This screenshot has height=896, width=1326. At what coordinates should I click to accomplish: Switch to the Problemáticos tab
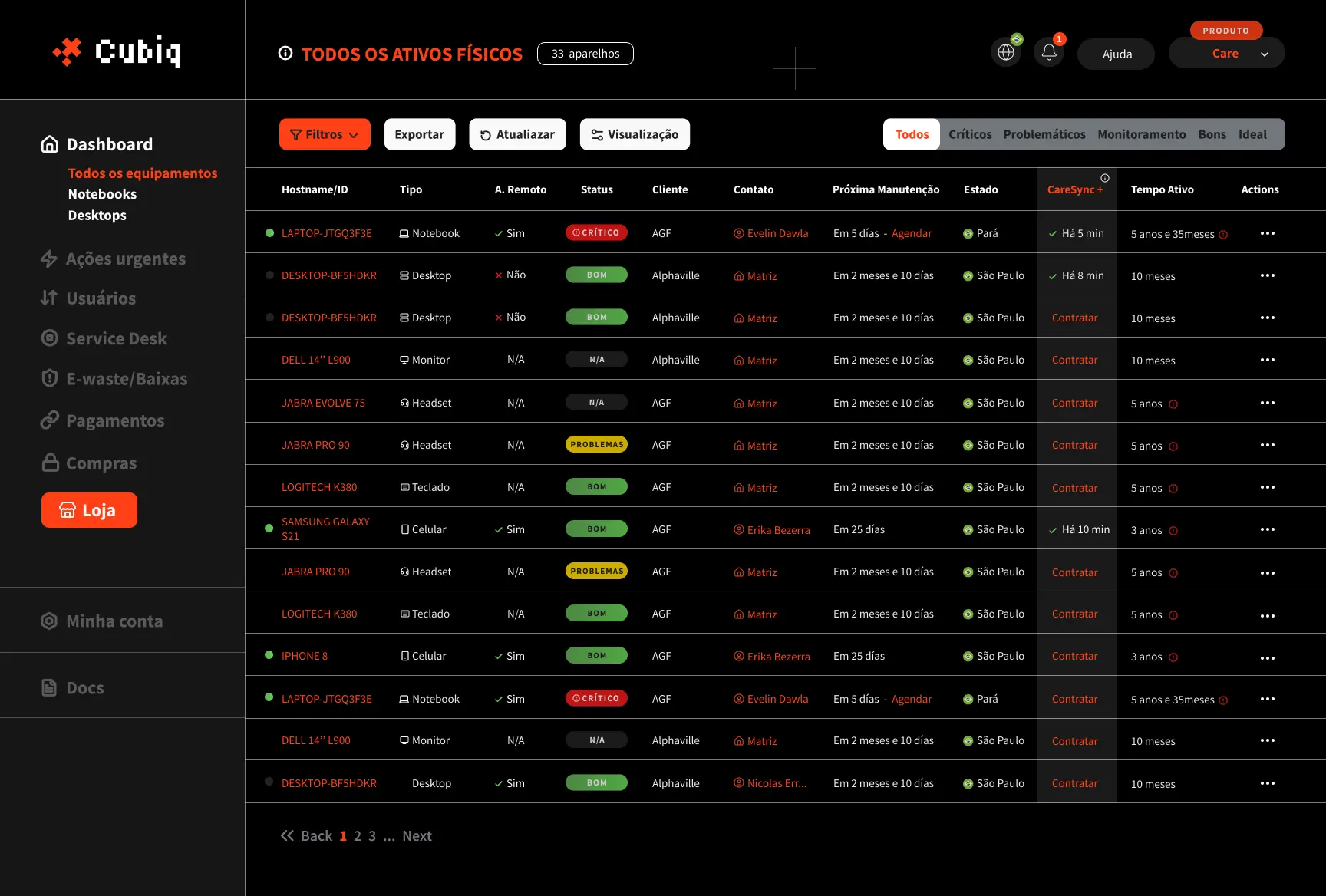coord(1044,133)
